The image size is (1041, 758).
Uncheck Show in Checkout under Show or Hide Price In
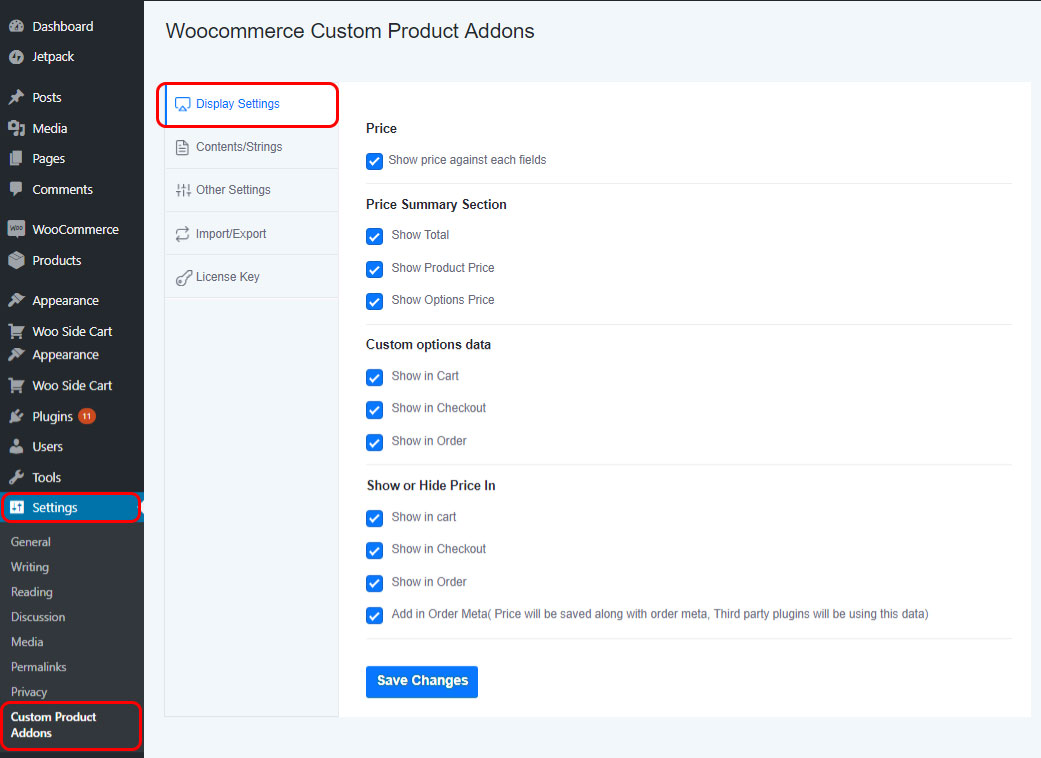coord(374,550)
